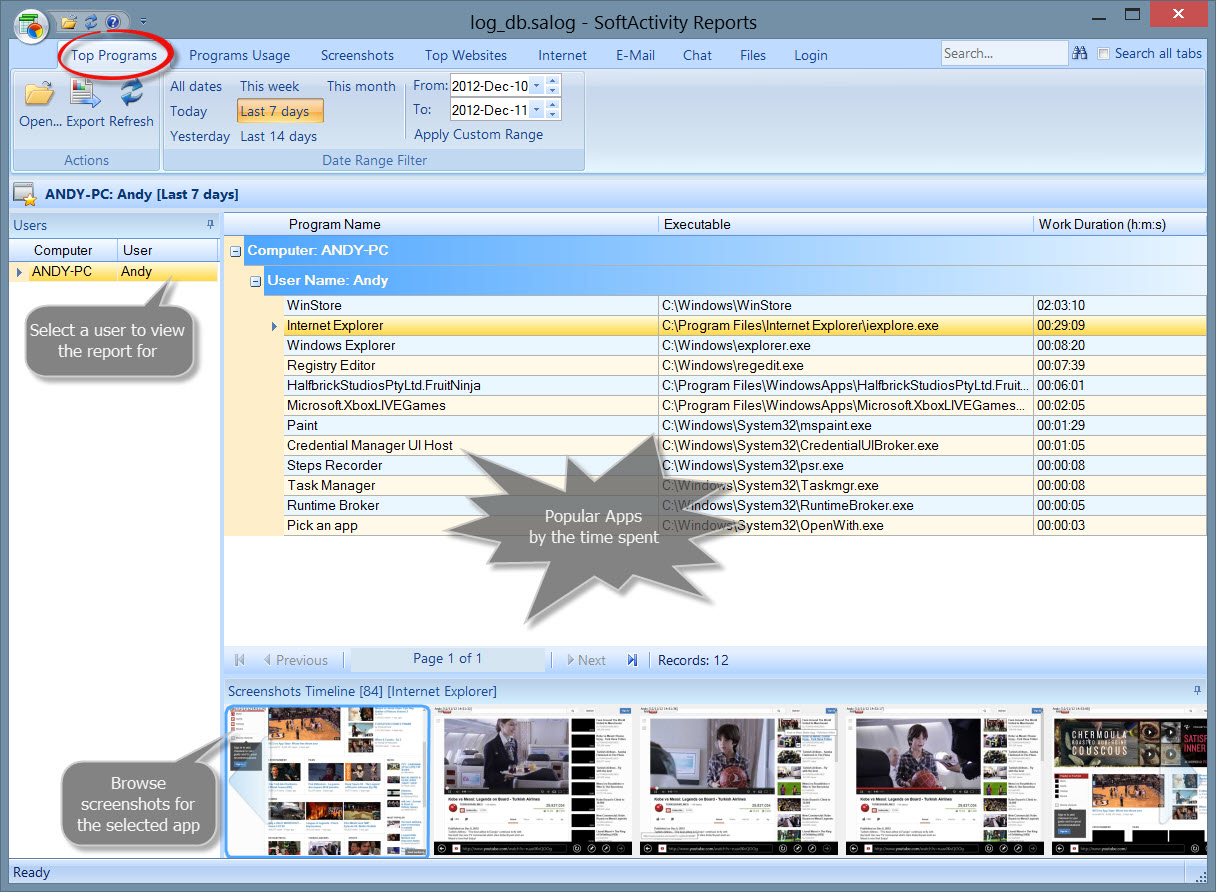Enable the Search all tabs checkbox
This screenshot has height=892, width=1216.
click(1104, 54)
